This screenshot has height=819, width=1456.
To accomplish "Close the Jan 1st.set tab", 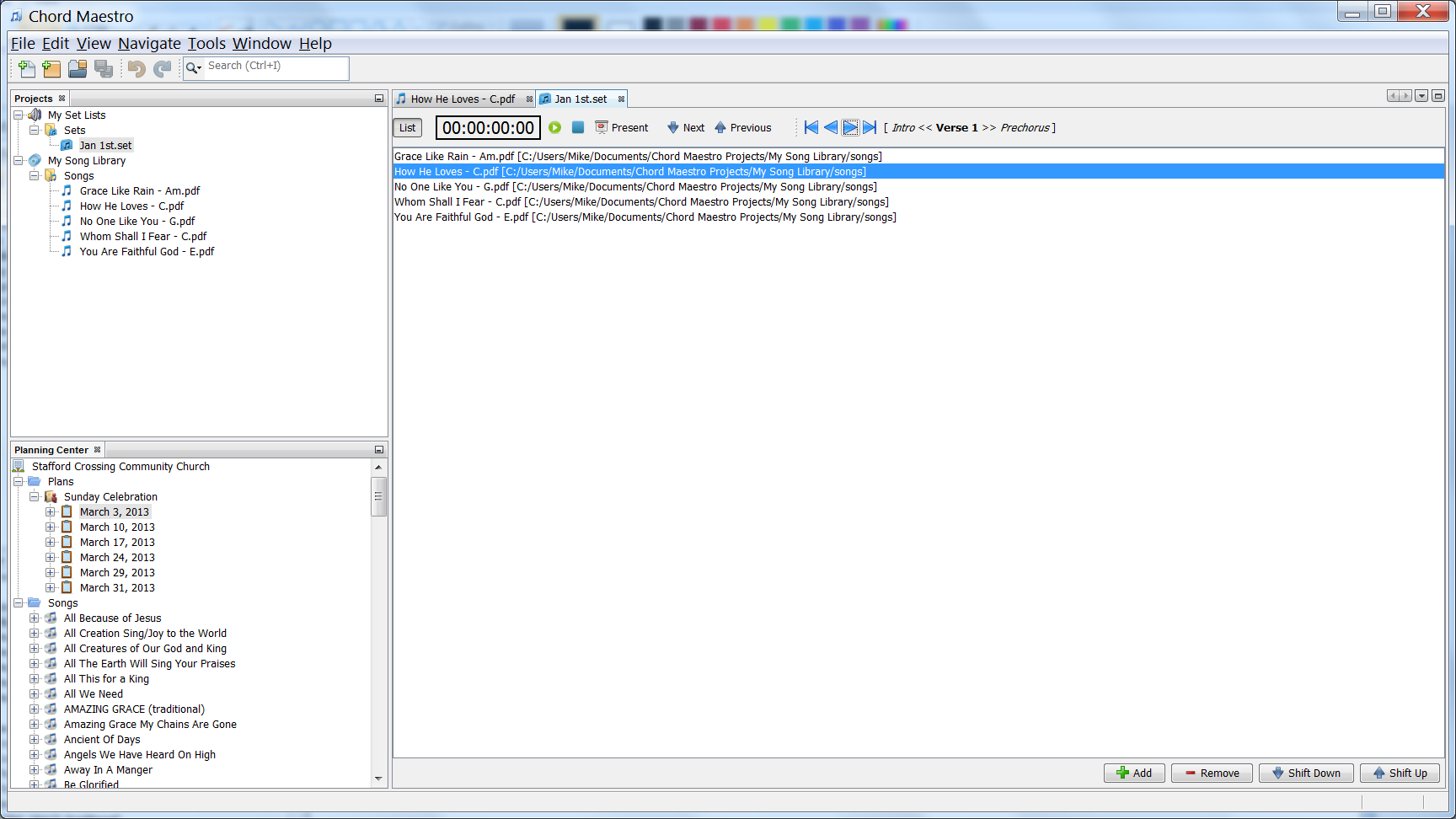I will tap(621, 99).
